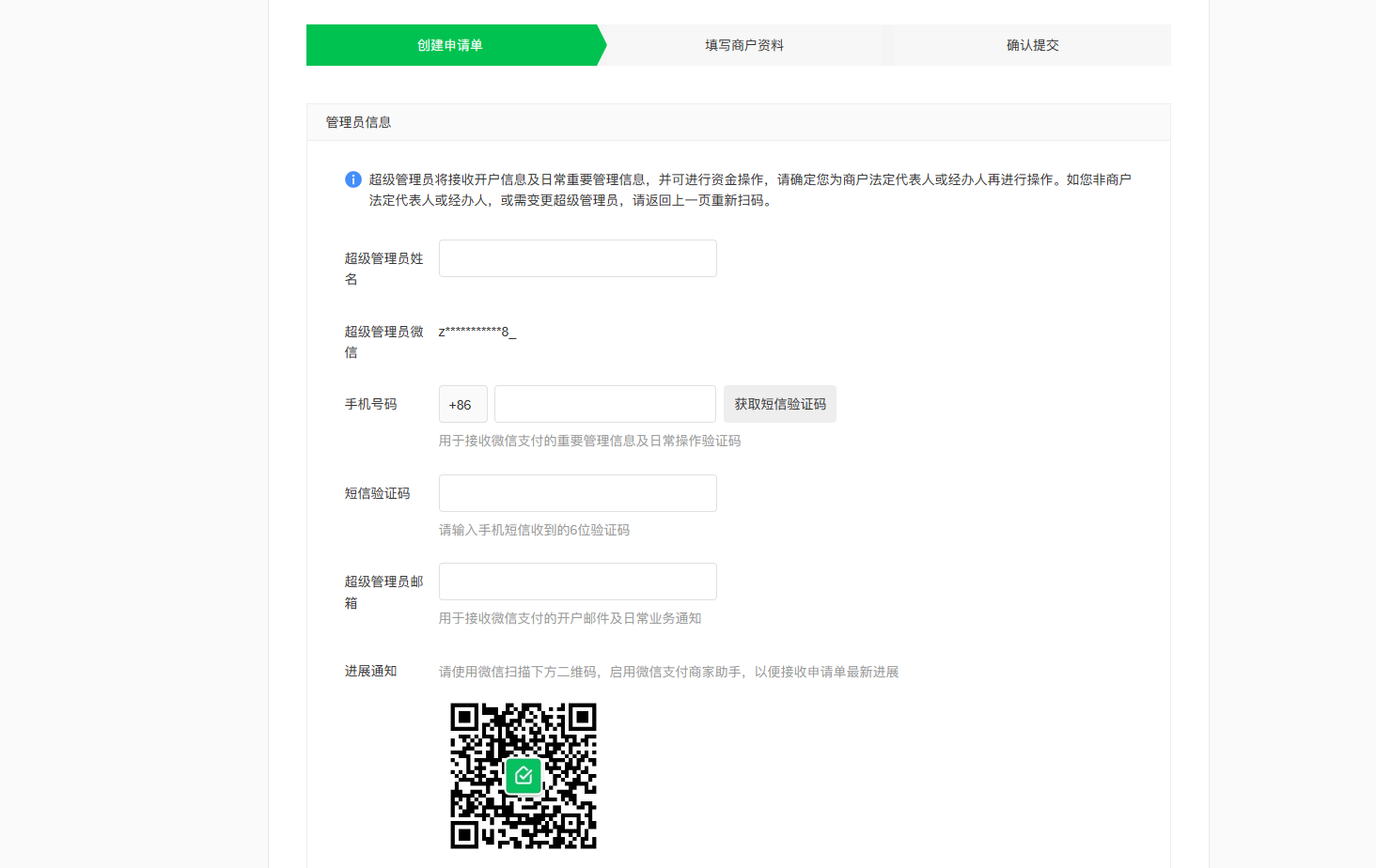Click the masked WeChat ID z***********8_
Screen dimensions: 1376x868
[477, 332]
